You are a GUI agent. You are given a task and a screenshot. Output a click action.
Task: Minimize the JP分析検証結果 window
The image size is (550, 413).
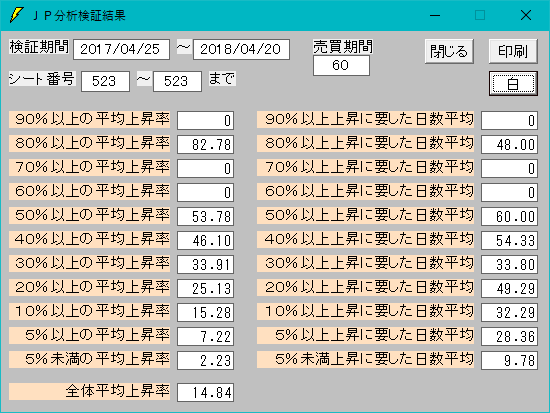click(x=435, y=15)
